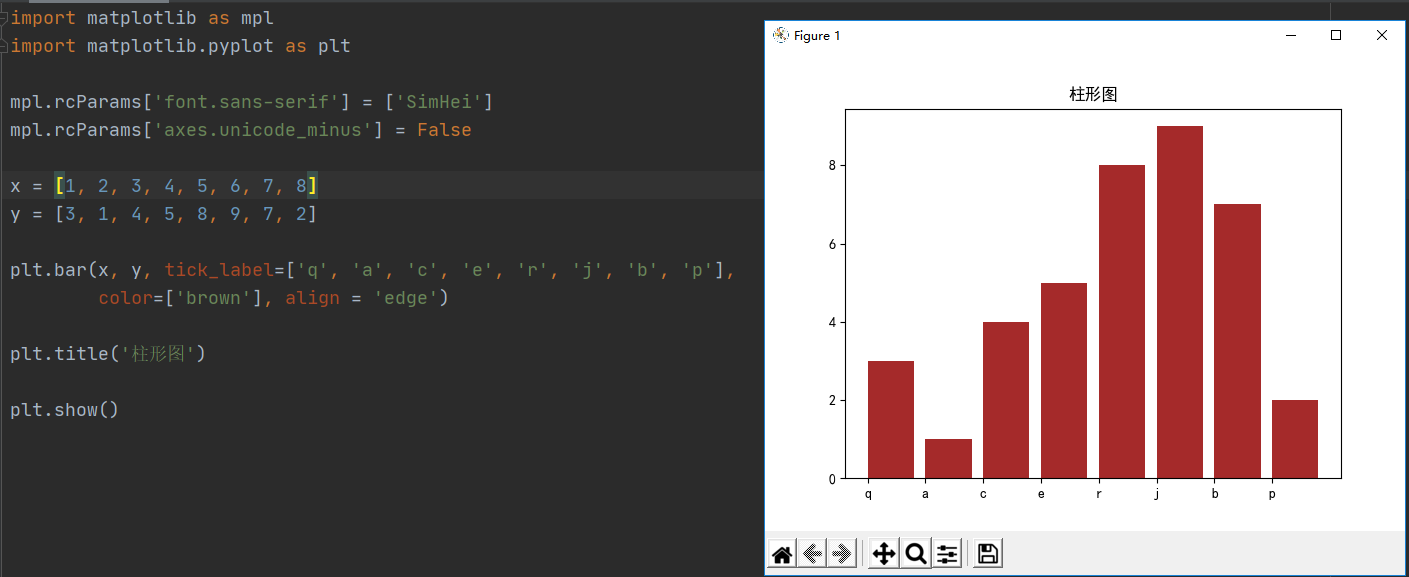This screenshot has width=1409, height=577.
Task: Open the Configure subplots sliders icon
Action: coord(947,553)
